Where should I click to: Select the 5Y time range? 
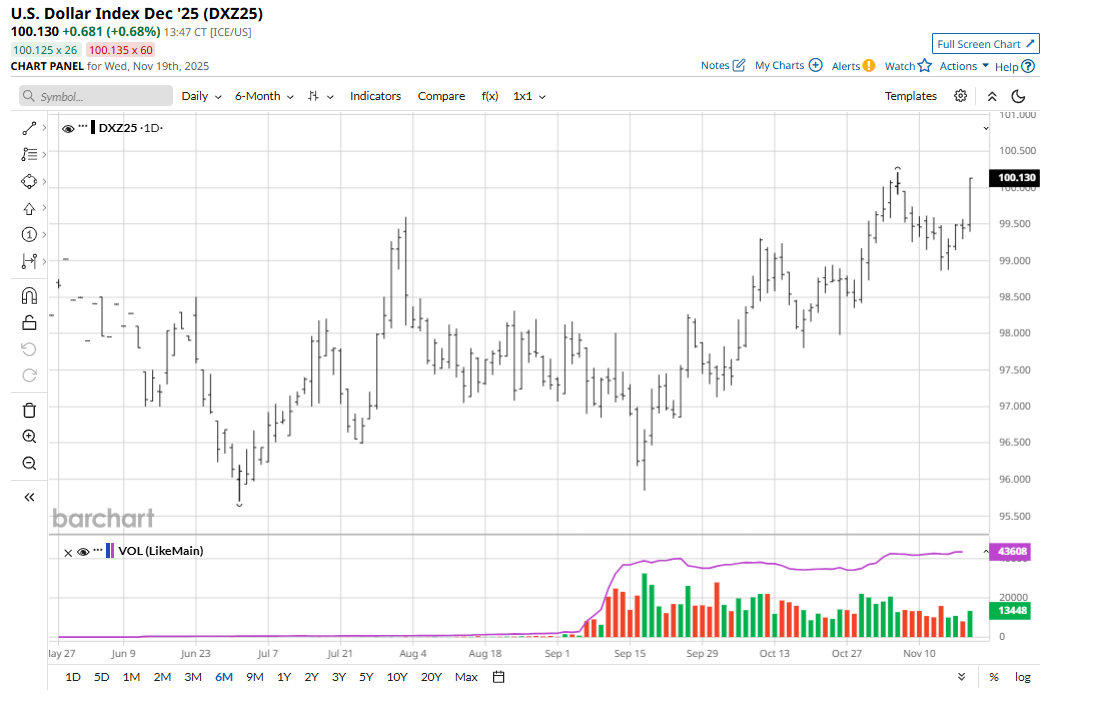(x=366, y=677)
